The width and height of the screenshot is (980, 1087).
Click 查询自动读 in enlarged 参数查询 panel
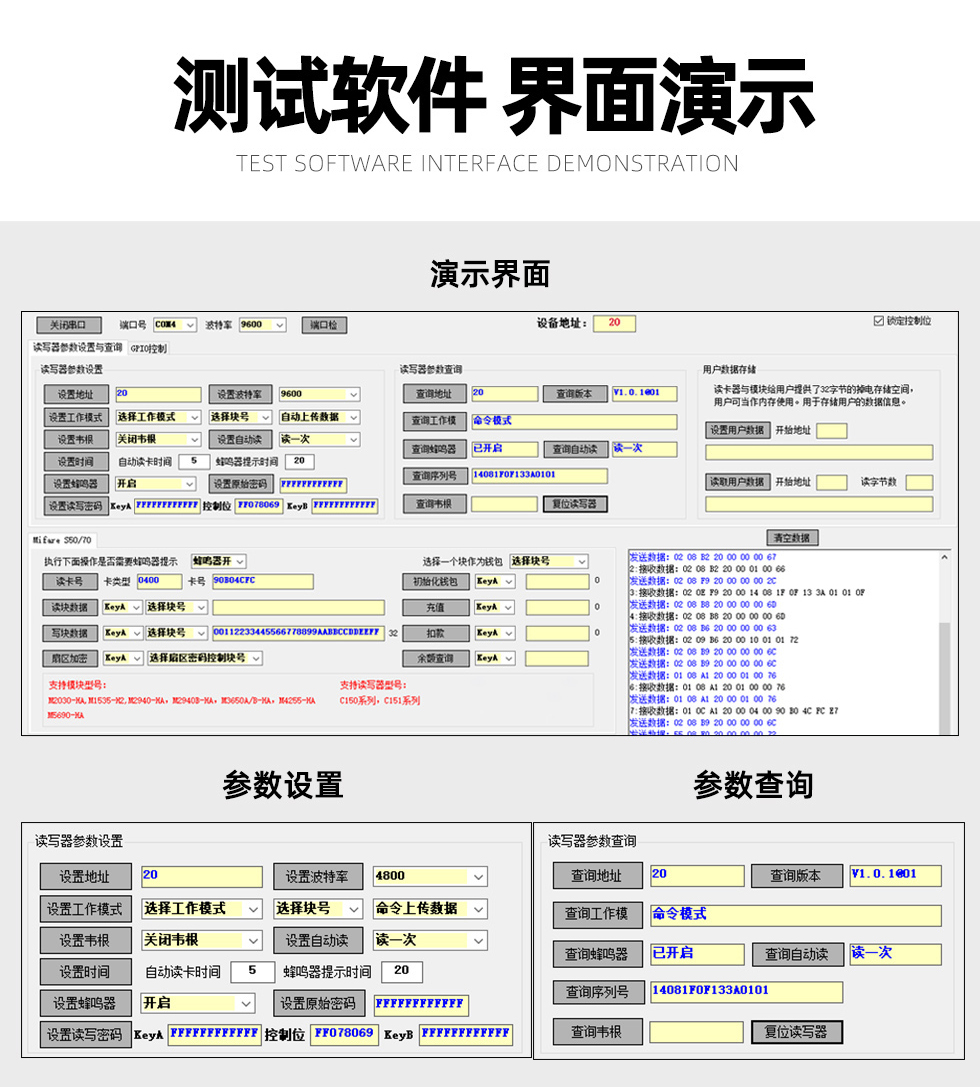click(x=798, y=955)
